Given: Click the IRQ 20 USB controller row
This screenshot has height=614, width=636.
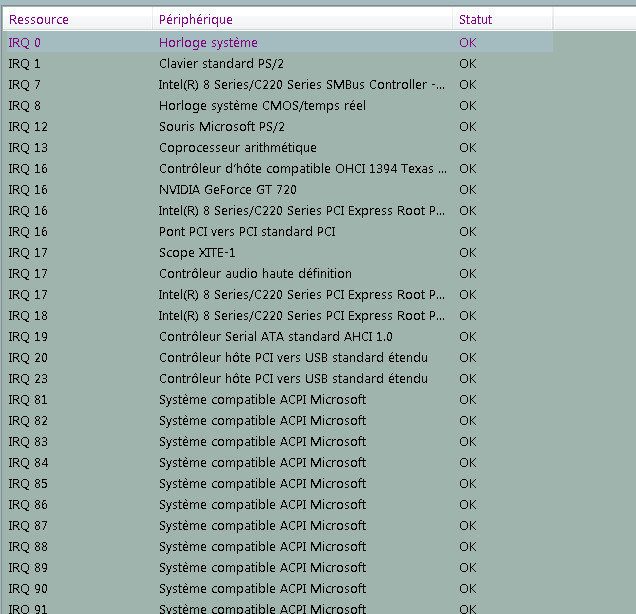Looking at the screenshot, I should (292, 357).
